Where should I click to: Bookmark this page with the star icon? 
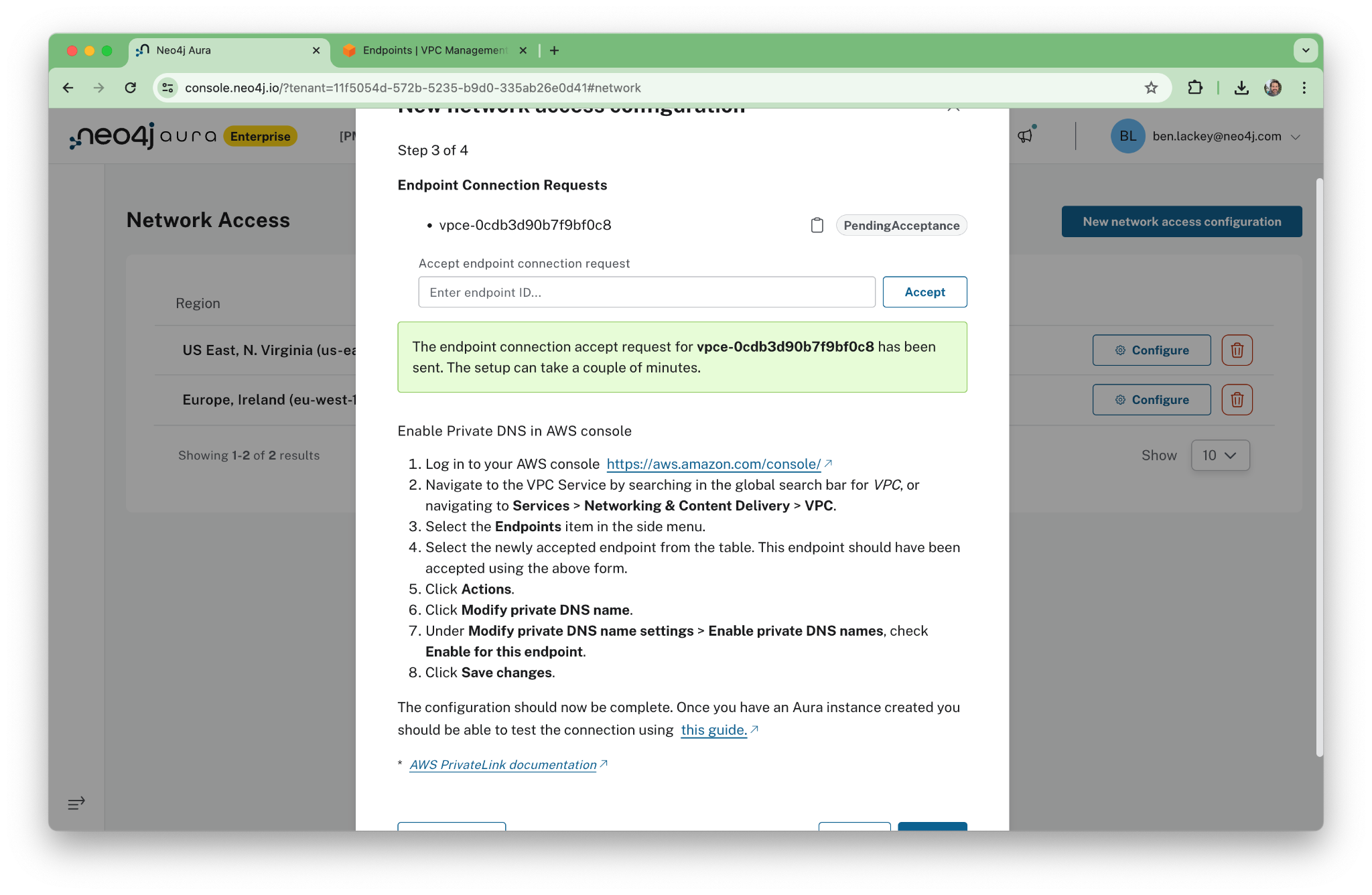pyautogui.click(x=1151, y=88)
